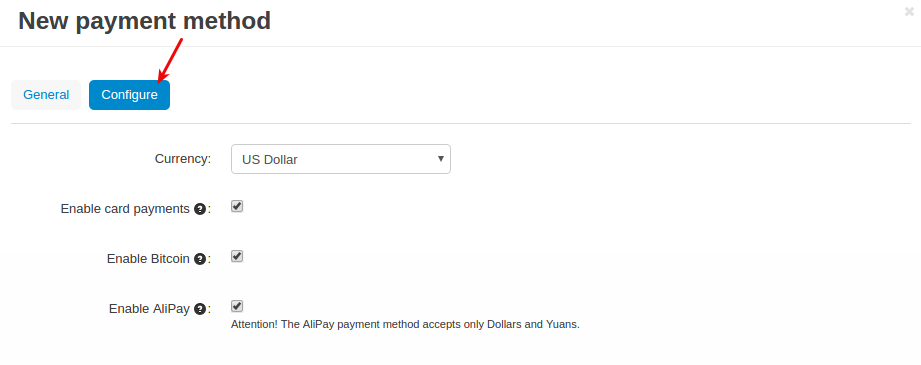The width and height of the screenshot is (921, 365).
Task: Switch to the General tab
Action: (x=46, y=95)
